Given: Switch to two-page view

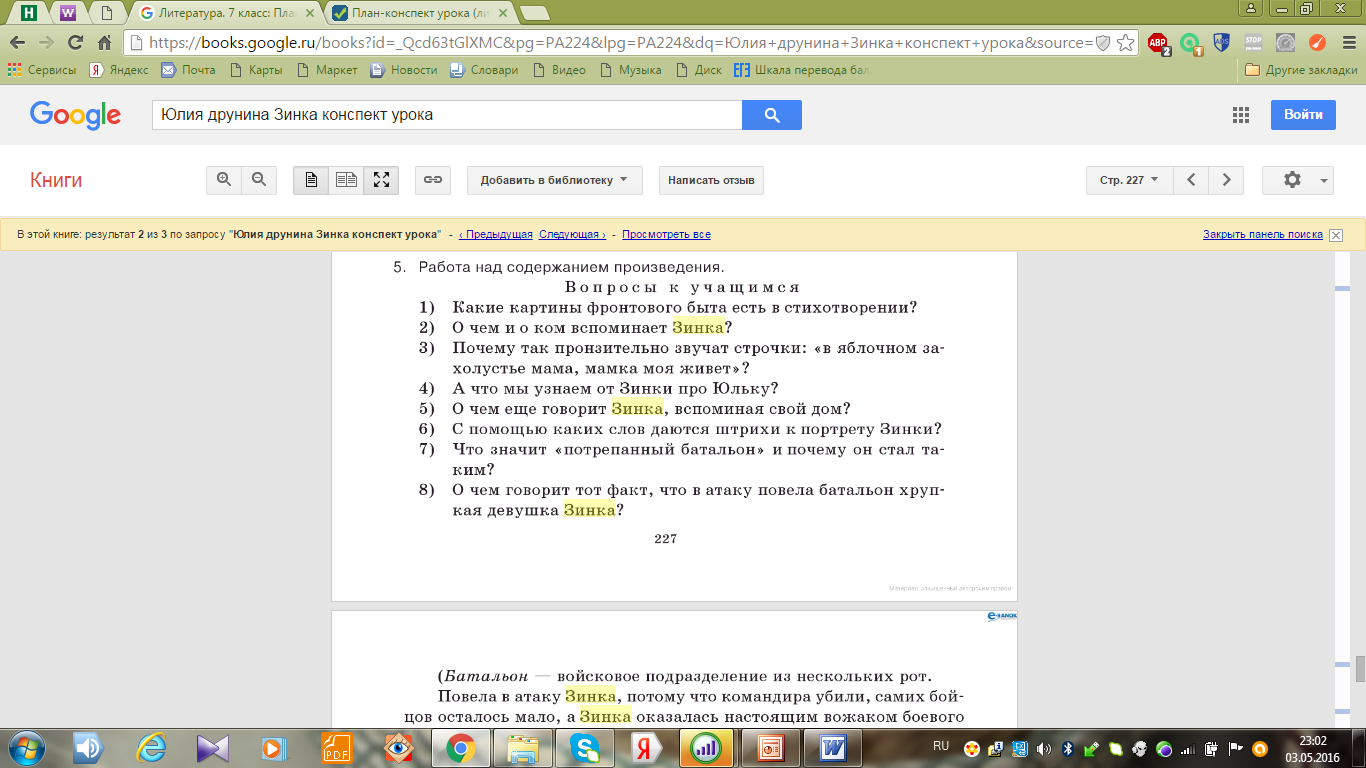Looking at the screenshot, I should pyautogui.click(x=346, y=180).
